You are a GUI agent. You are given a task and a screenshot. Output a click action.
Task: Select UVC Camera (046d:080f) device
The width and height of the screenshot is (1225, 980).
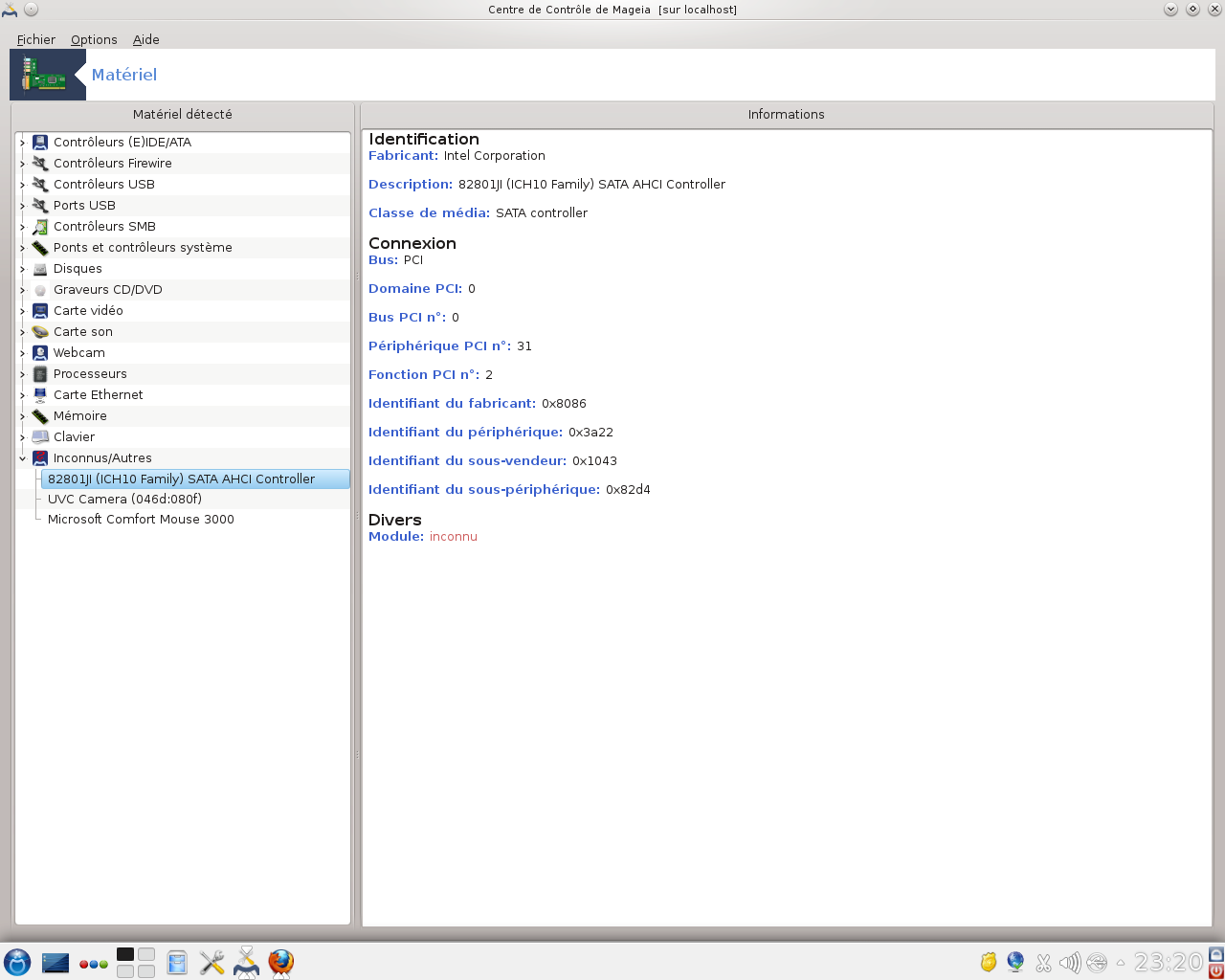click(x=124, y=499)
